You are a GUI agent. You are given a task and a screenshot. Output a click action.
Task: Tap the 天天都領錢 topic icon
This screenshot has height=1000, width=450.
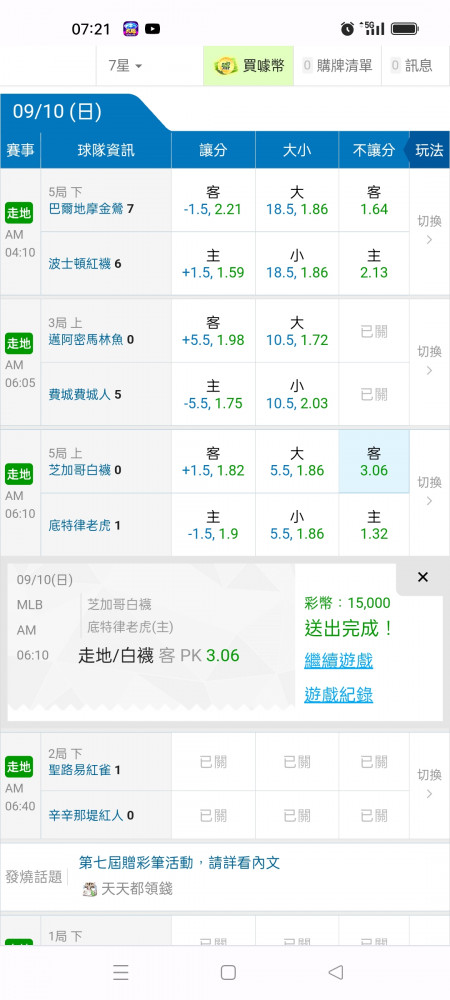pyautogui.click(x=91, y=889)
